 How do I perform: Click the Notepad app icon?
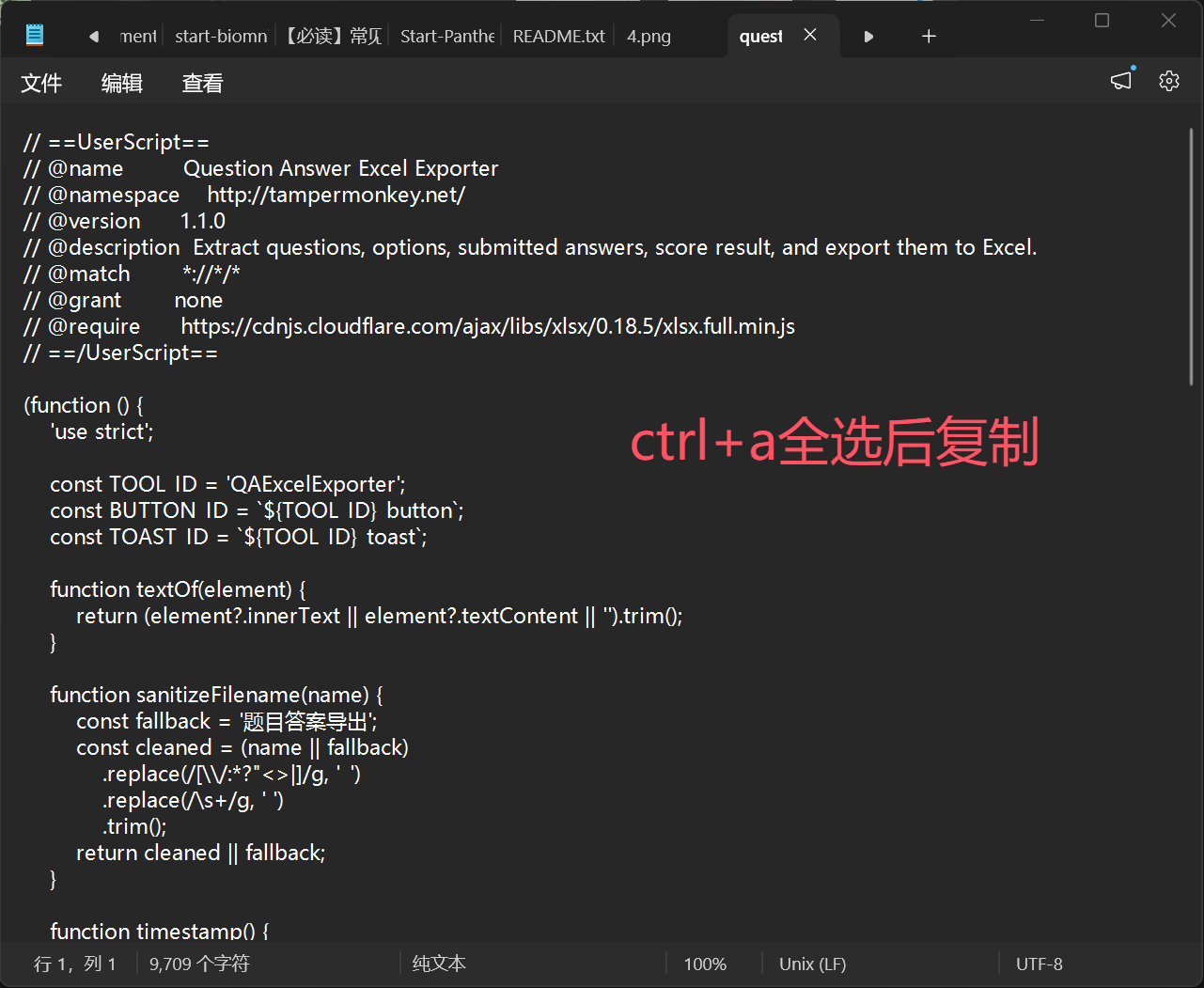coord(35,36)
